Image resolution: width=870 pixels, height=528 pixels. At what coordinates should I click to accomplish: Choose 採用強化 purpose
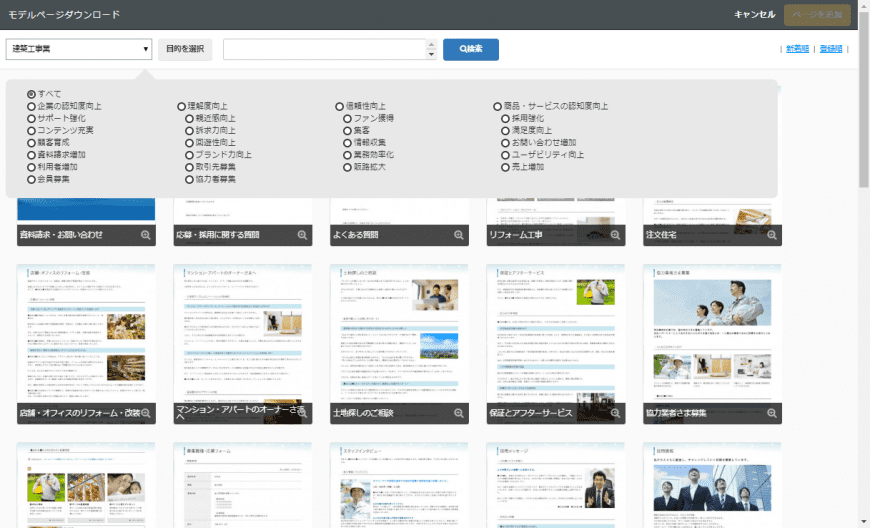coord(505,119)
